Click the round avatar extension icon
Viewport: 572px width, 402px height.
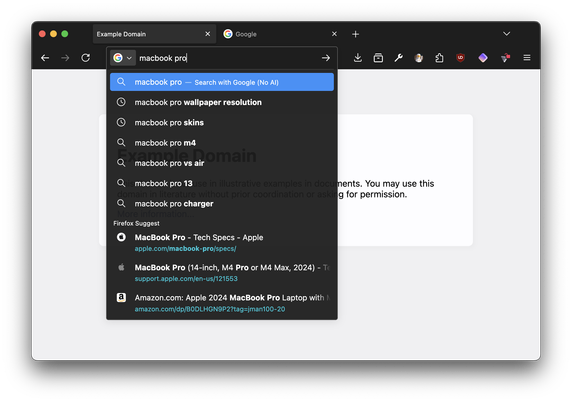419,58
